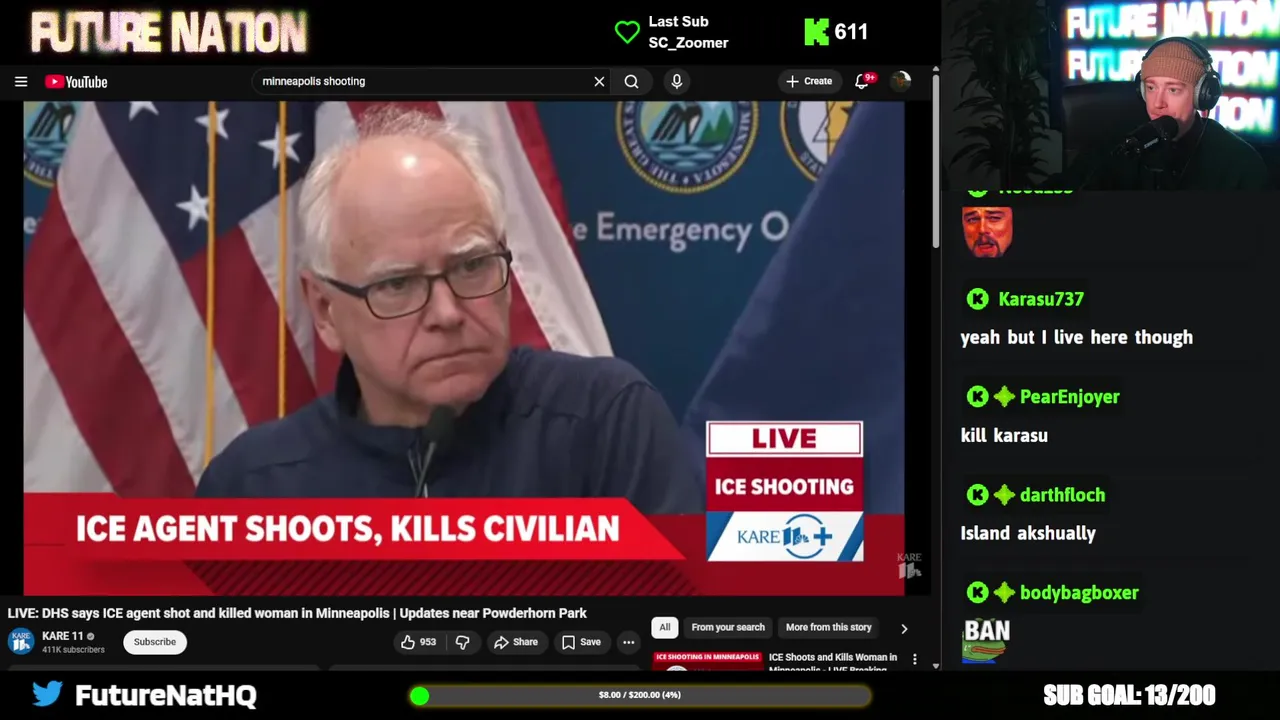This screenshot has height=720, width=1280.
Task: Click the scrollbar up arrow
Action: [x=935, y=71]
